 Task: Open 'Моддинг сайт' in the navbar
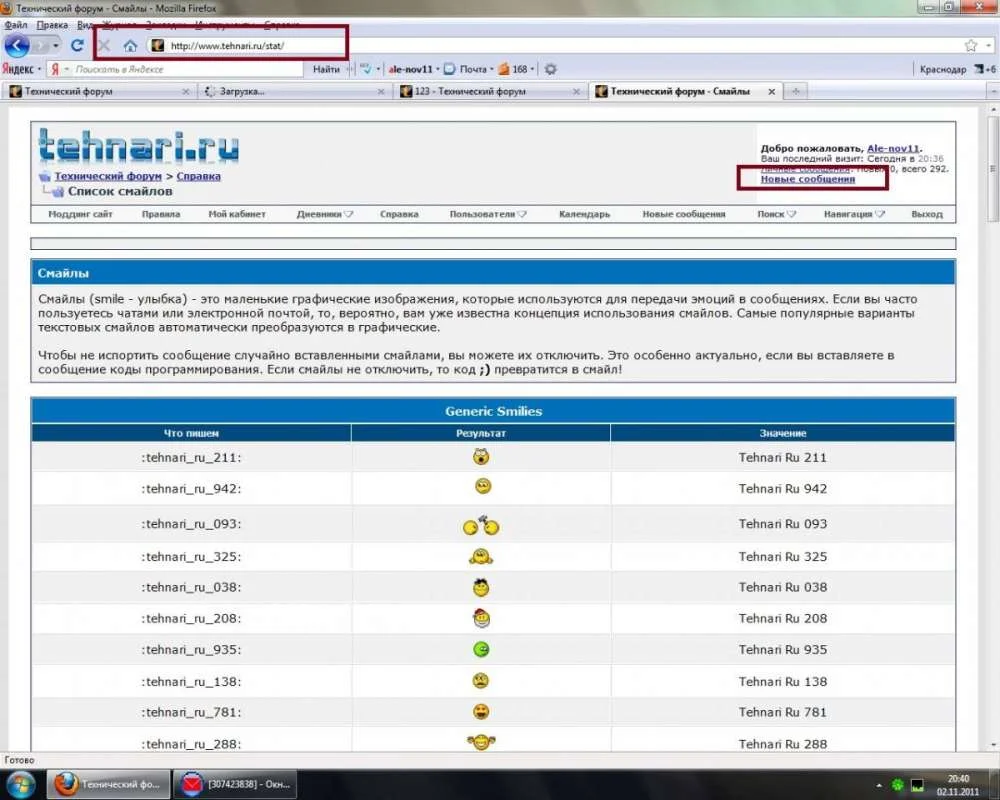point(80,214)
